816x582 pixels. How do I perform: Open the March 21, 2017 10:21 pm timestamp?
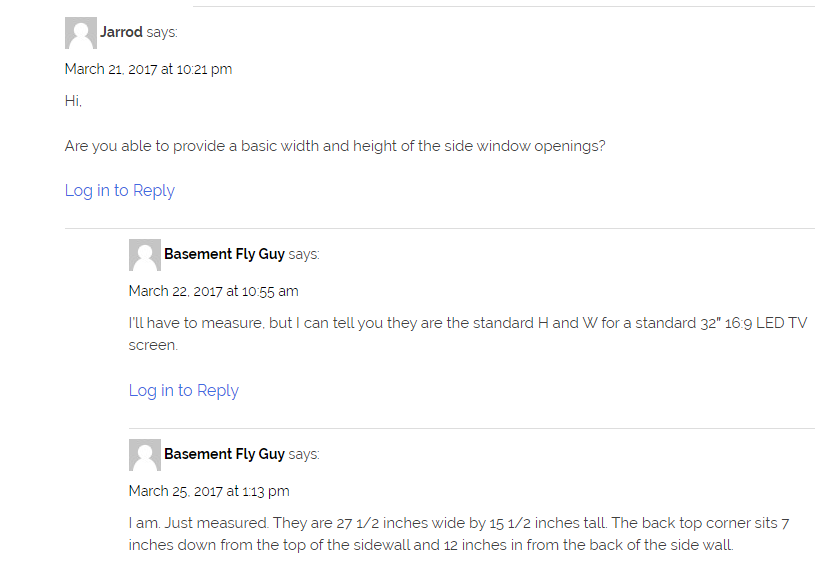(x=148, y=69)
